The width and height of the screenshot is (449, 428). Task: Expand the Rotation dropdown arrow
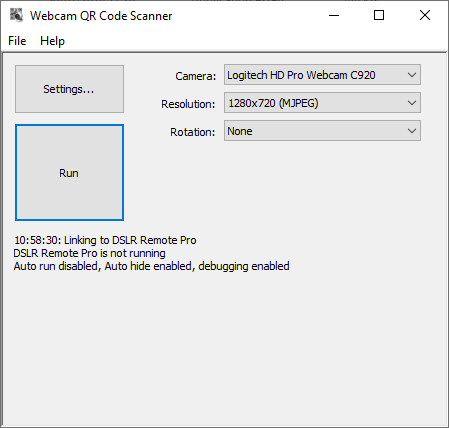412,131
